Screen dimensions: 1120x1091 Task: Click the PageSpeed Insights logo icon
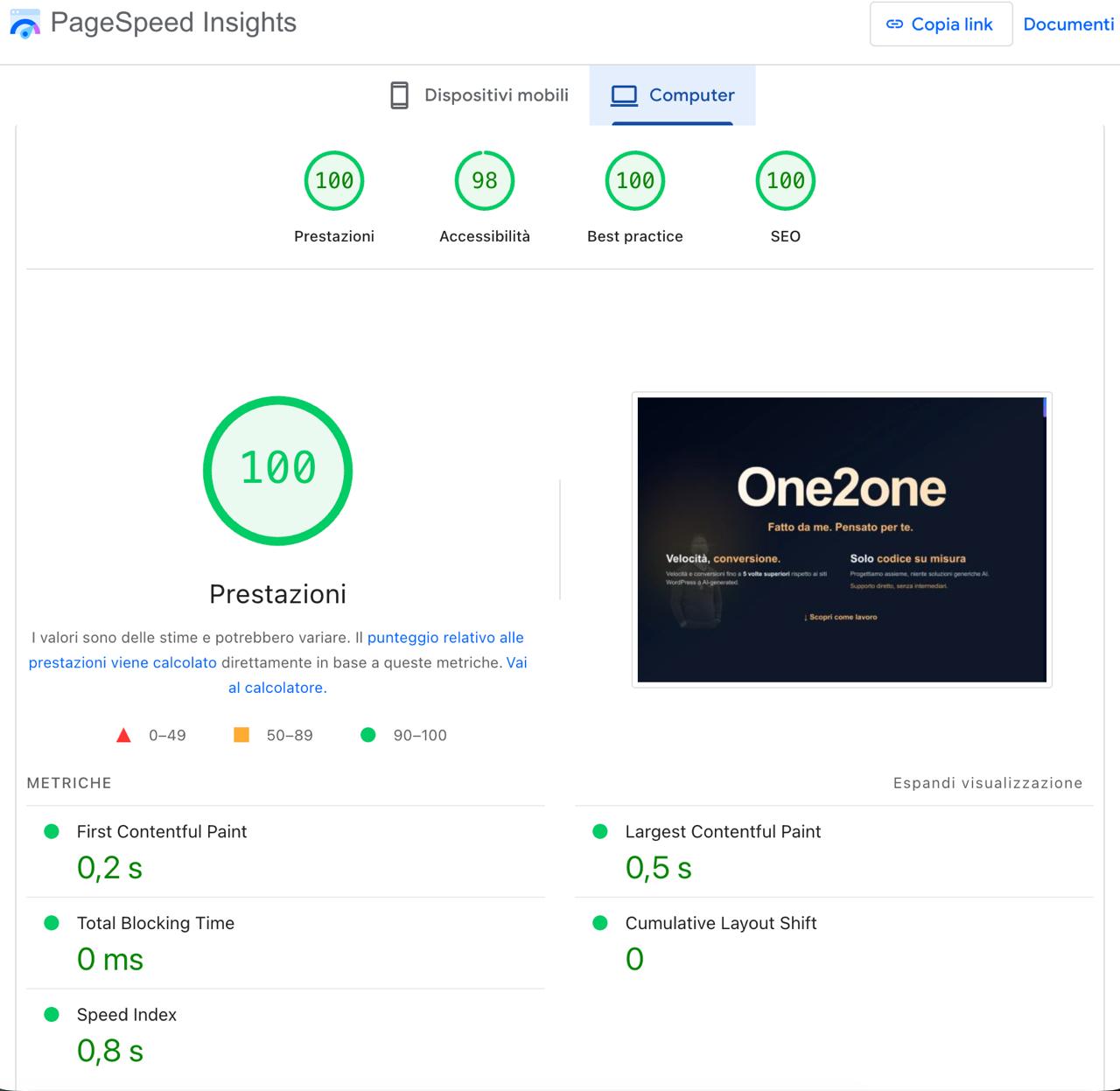[24, 24]
